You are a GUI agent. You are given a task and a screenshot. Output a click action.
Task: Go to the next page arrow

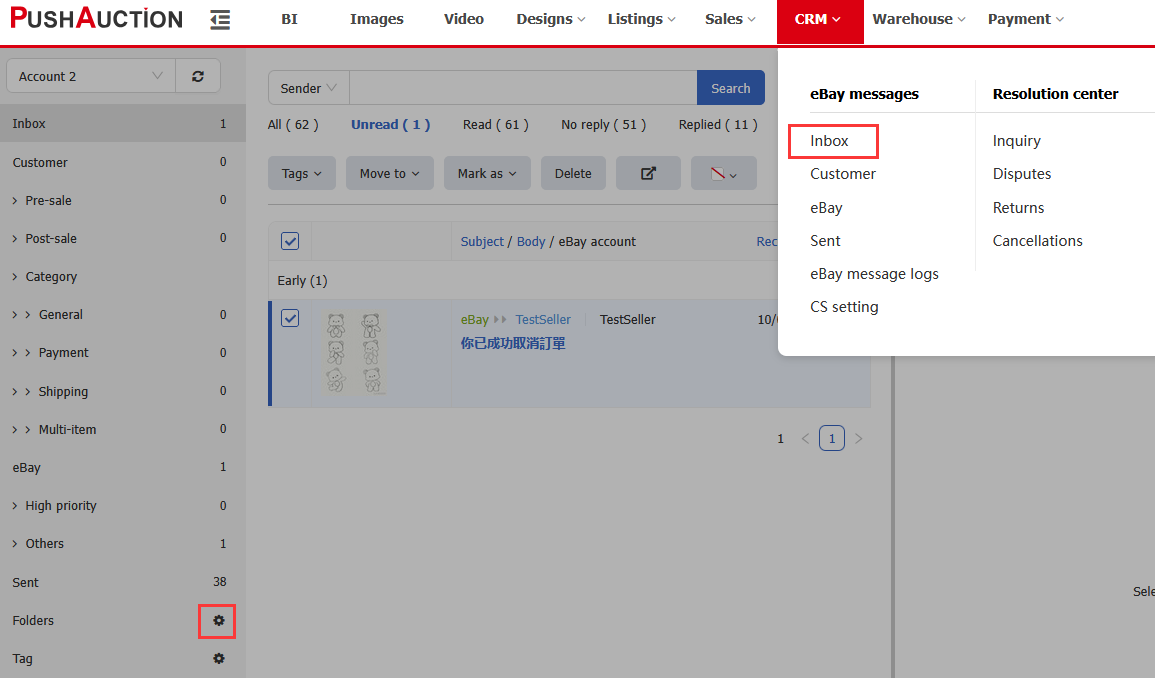[858, 438]
